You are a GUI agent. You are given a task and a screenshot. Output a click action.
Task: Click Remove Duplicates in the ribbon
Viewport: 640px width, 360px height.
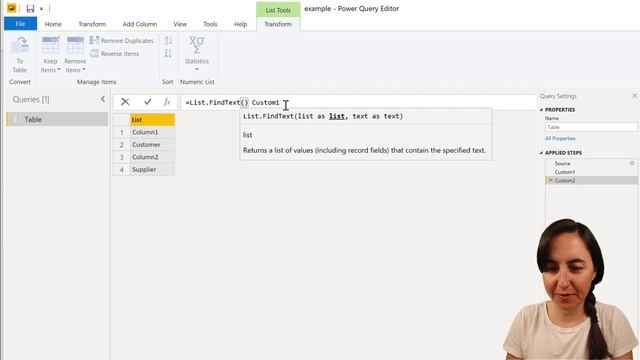coord(122,40)
